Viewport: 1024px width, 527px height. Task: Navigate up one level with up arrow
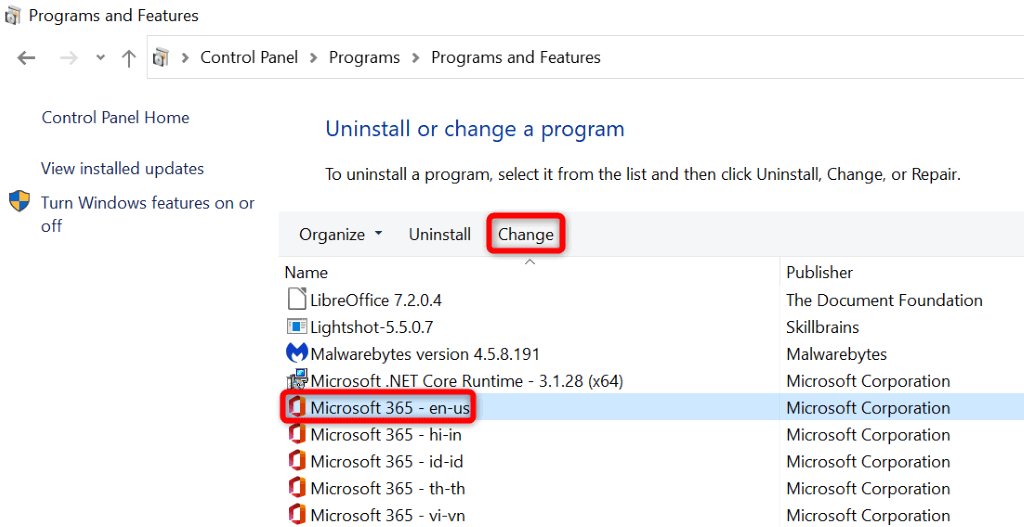coord(128,58)
